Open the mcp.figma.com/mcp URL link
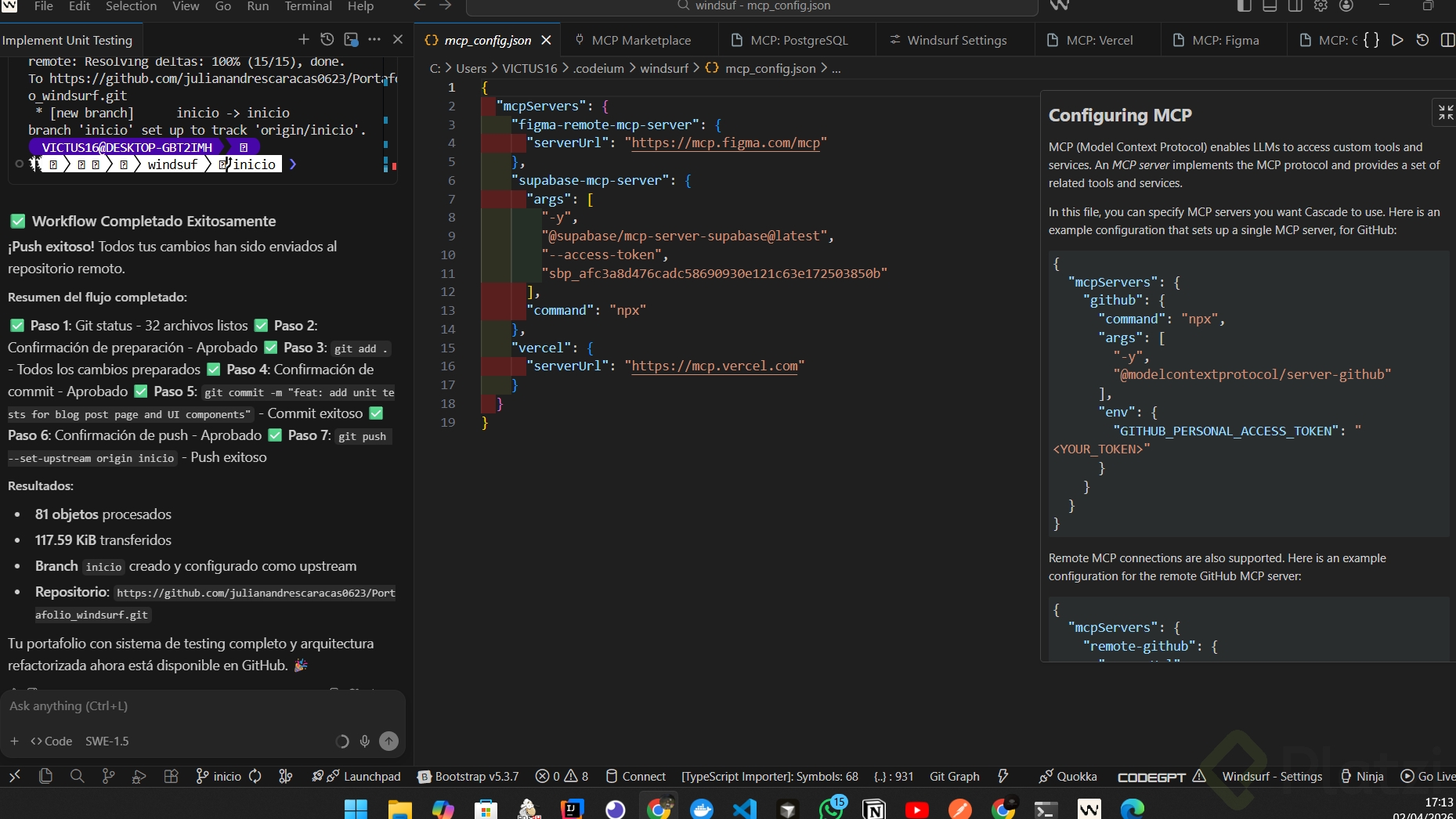 [725, 143]
